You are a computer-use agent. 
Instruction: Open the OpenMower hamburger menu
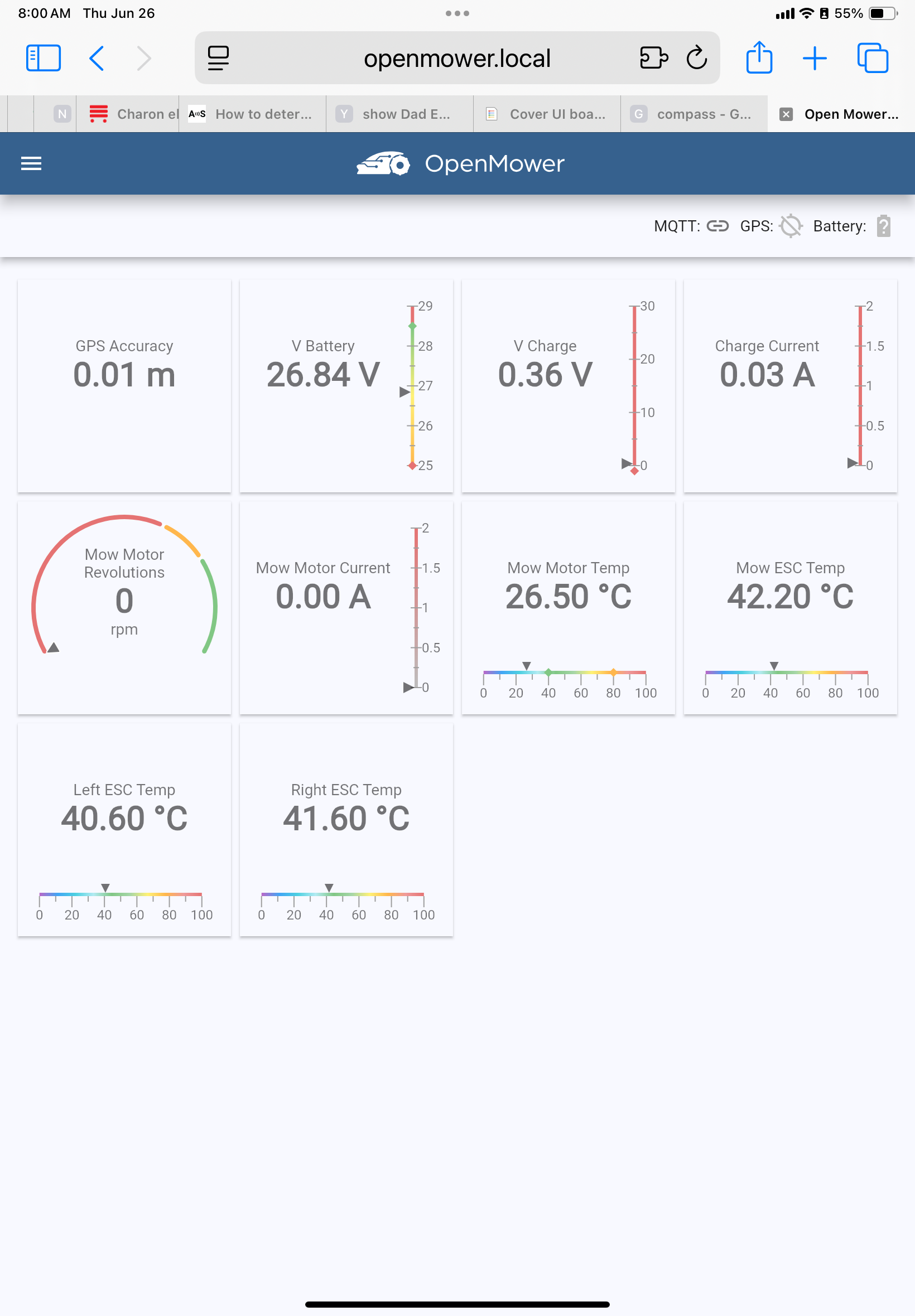coord(32,164)
